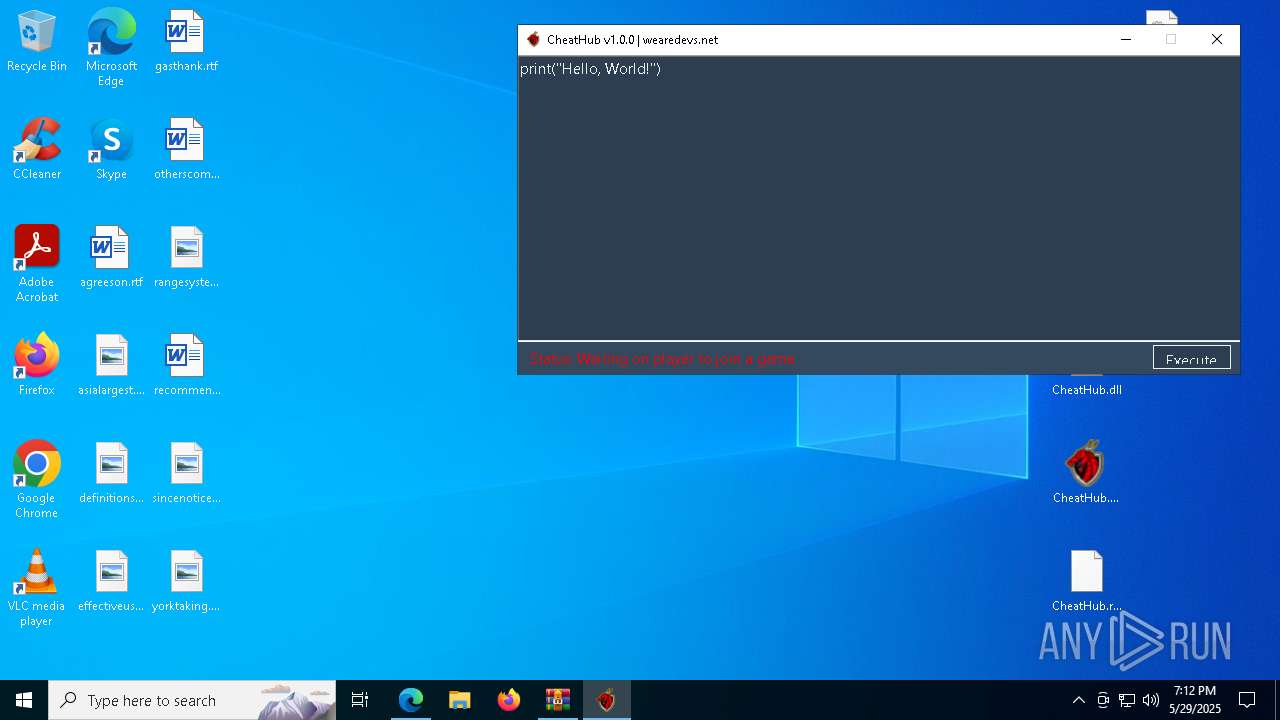Viewport: 1280px width, 720px height.
Task: Select the gasthank.rtf file
Action: [x=186, y=42]
